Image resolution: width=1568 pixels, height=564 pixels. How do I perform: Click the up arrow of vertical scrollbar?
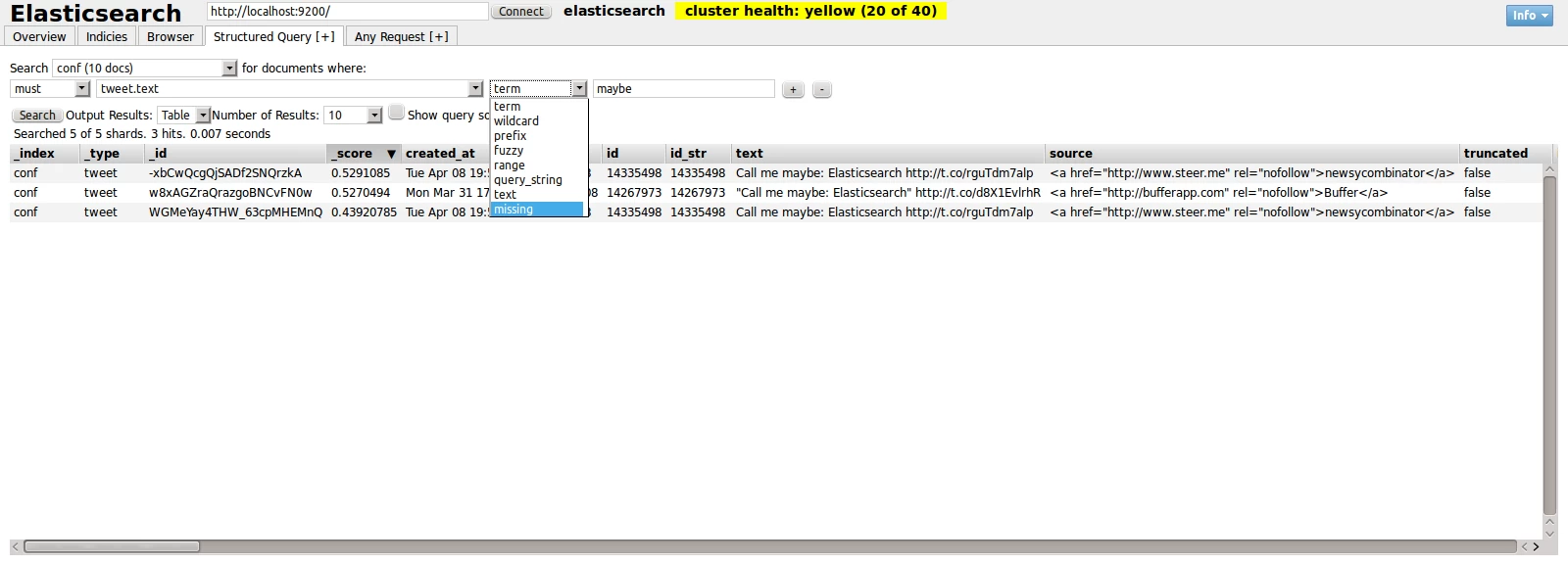point(1549,169)
